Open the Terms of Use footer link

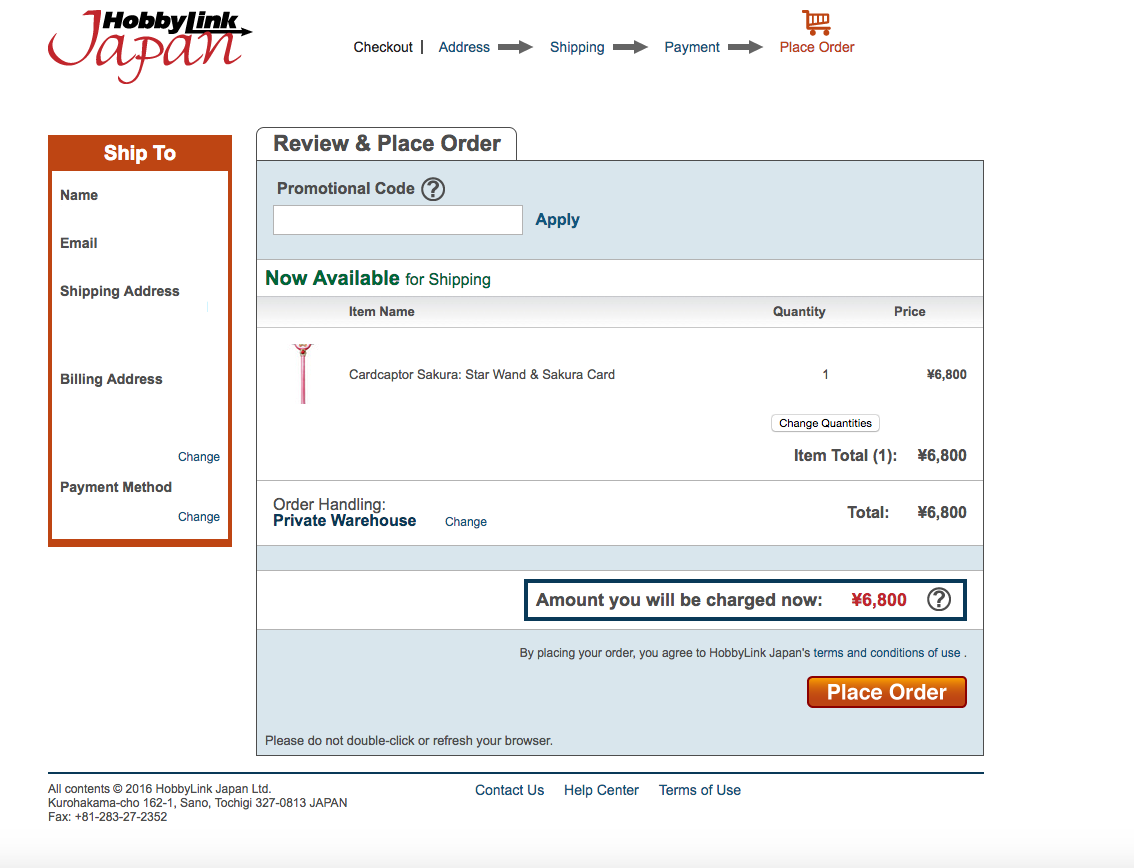700,791
